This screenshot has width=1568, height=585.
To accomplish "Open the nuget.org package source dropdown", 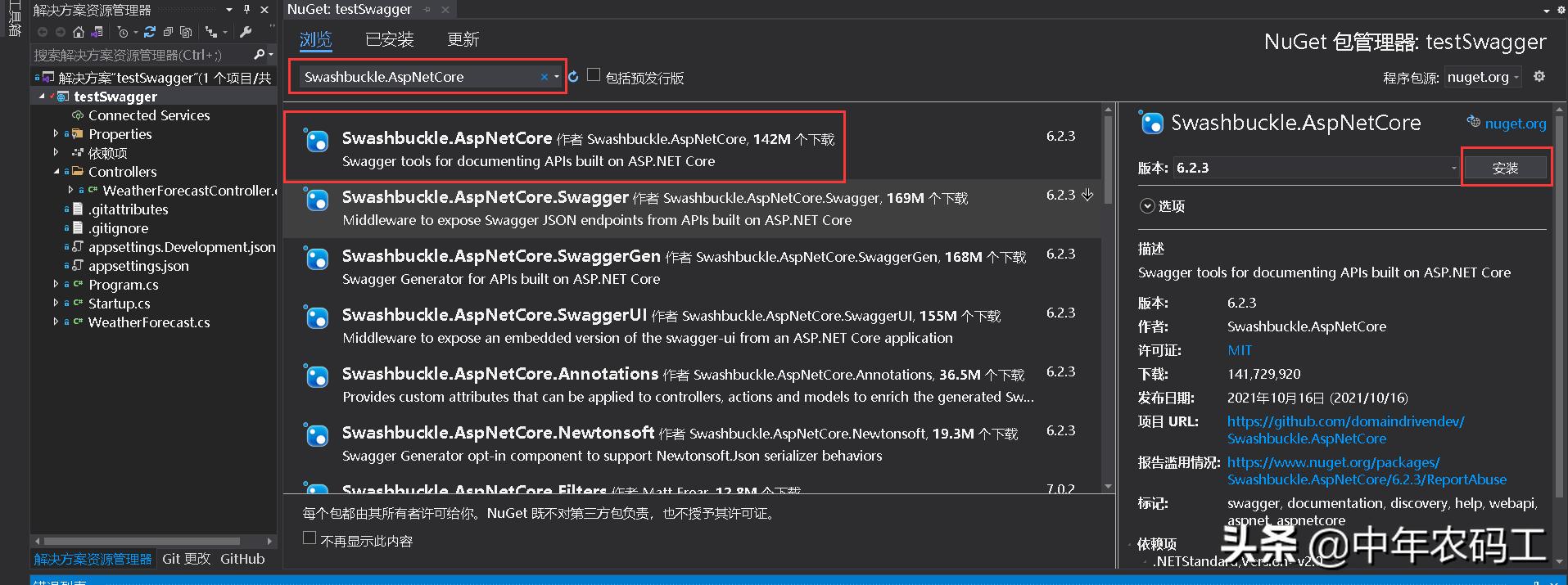I will [1482, 77].
